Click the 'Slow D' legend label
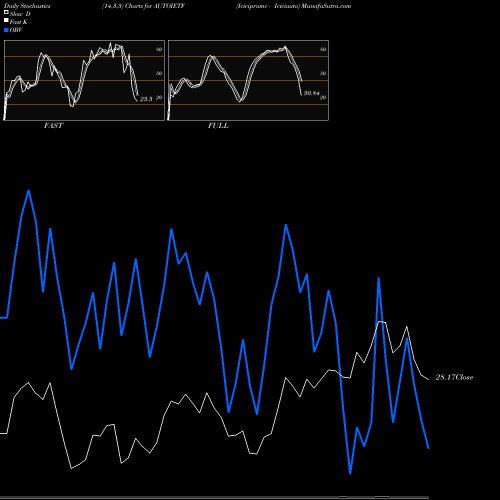The image size is (500, 500). tap(20, 14)
